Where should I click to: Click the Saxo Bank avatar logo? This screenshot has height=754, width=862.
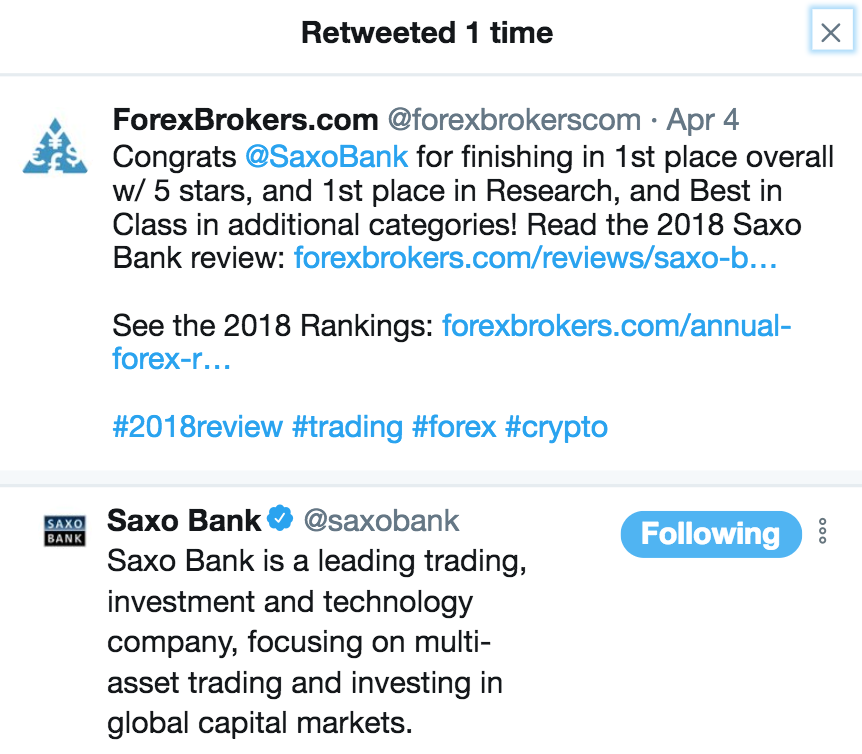click(65, 530)
